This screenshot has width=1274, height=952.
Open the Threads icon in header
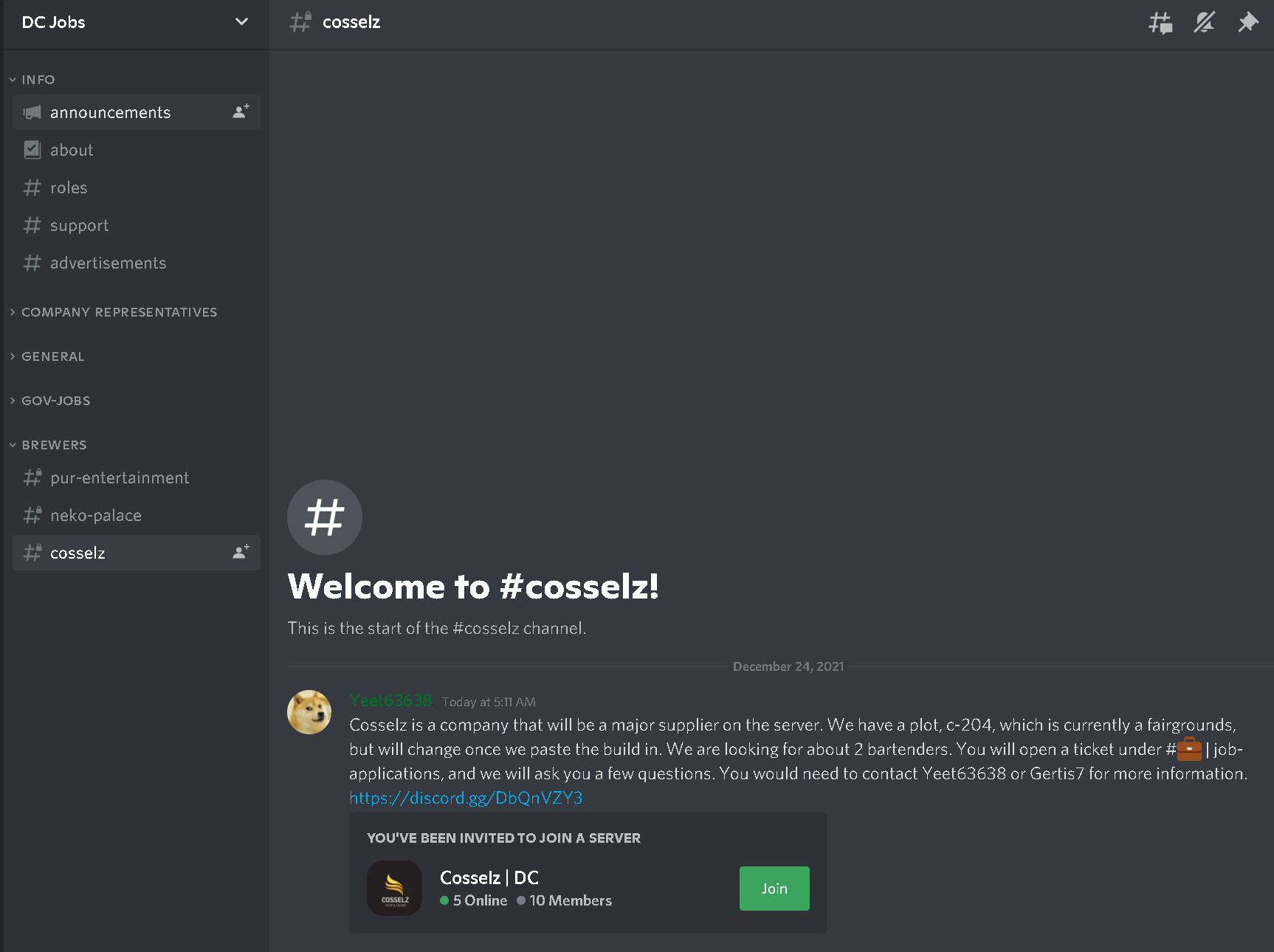pos(1160,23)
